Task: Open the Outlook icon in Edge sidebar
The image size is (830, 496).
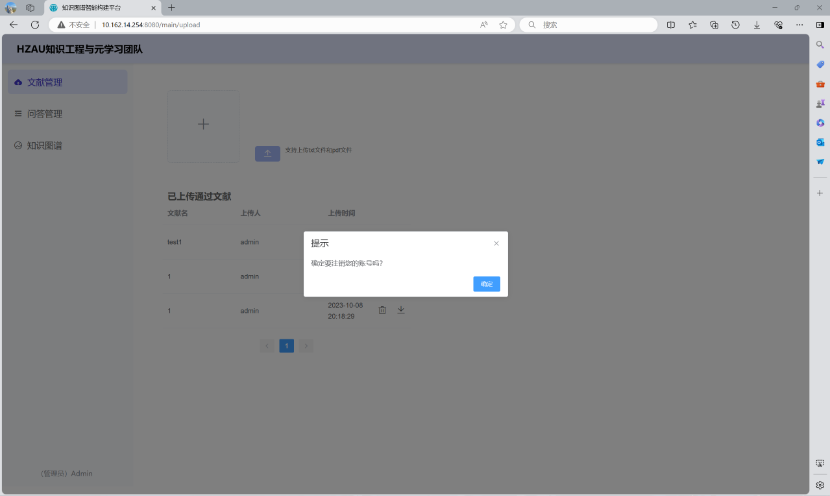Action: (820, 142)
